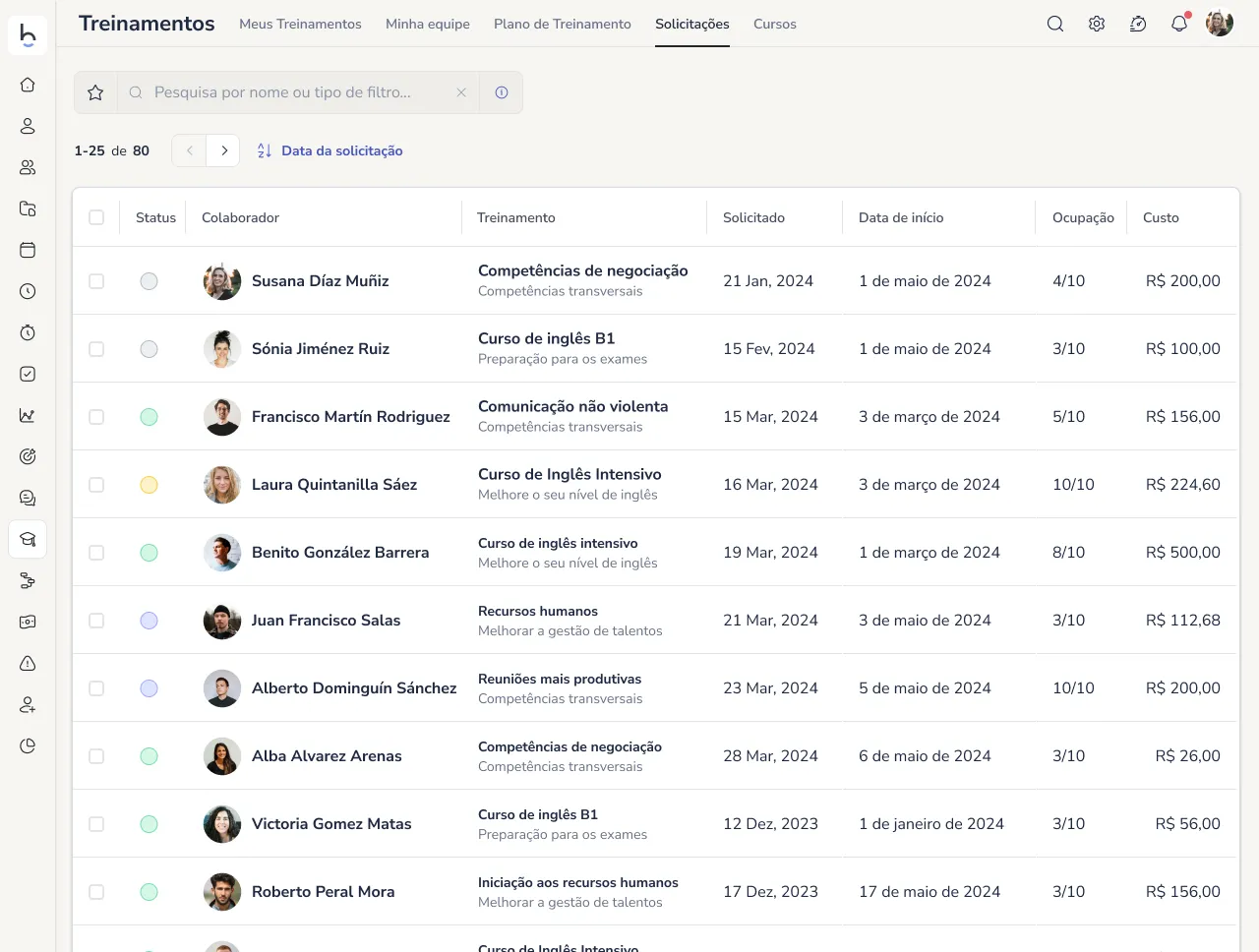Viewport: 1259px width, 952px height.
Task: Click the Custo column header
Action: pyautogui.click(x=1161, y=217)
